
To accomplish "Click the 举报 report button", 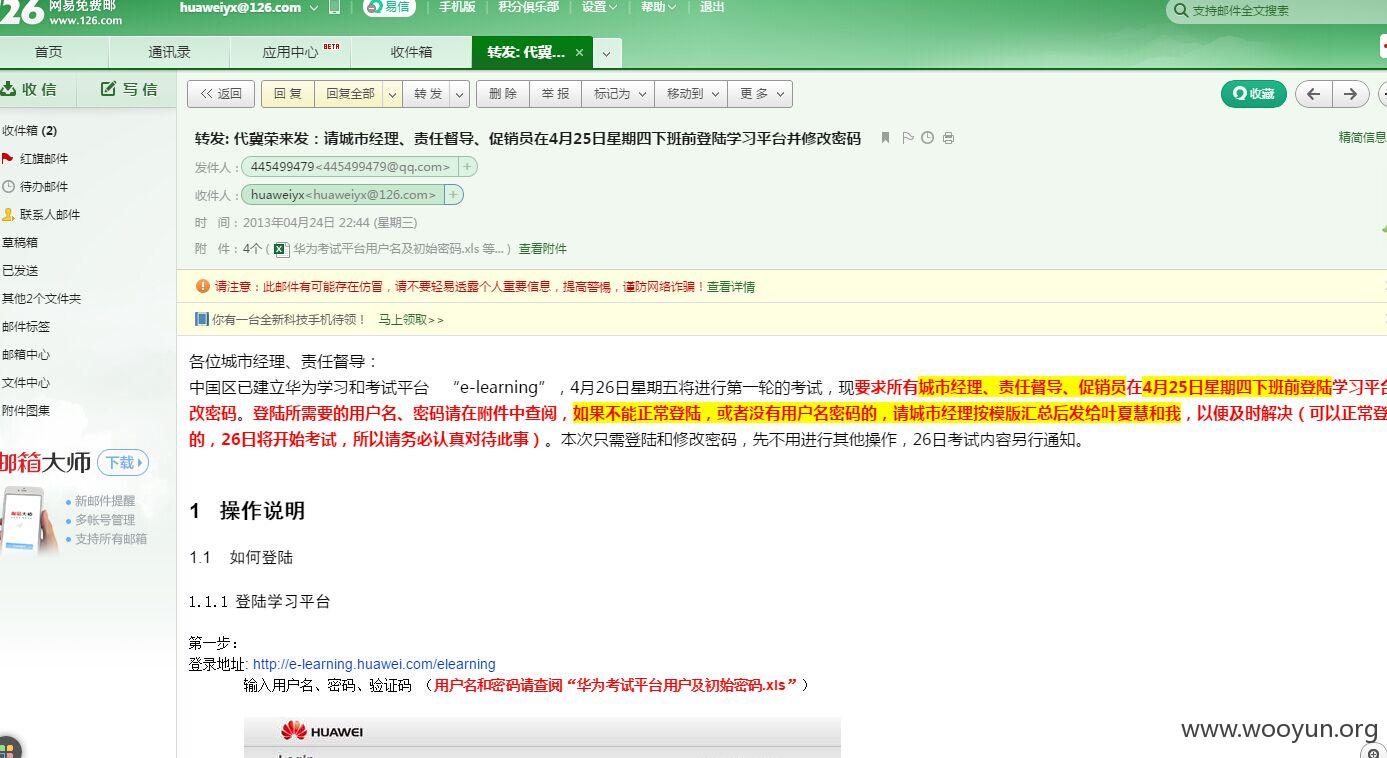I will [555, 94].
